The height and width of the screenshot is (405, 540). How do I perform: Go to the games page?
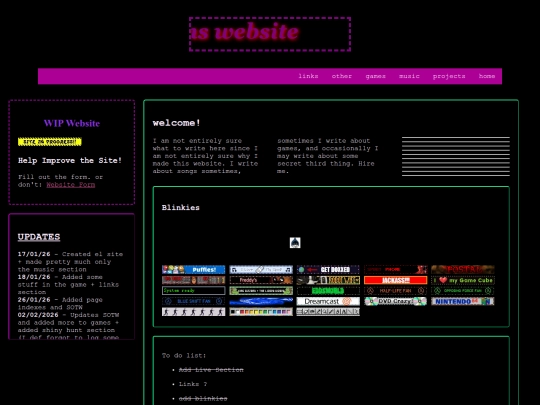coord(375,76)
